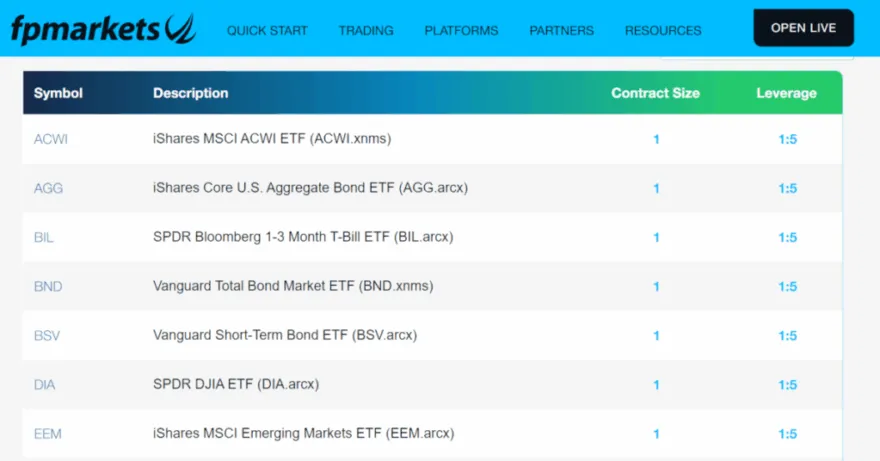The image size is (880, 461).
Task: Click iShares Core U.S. Aggregate Bond description
Action: coord(310,188)
